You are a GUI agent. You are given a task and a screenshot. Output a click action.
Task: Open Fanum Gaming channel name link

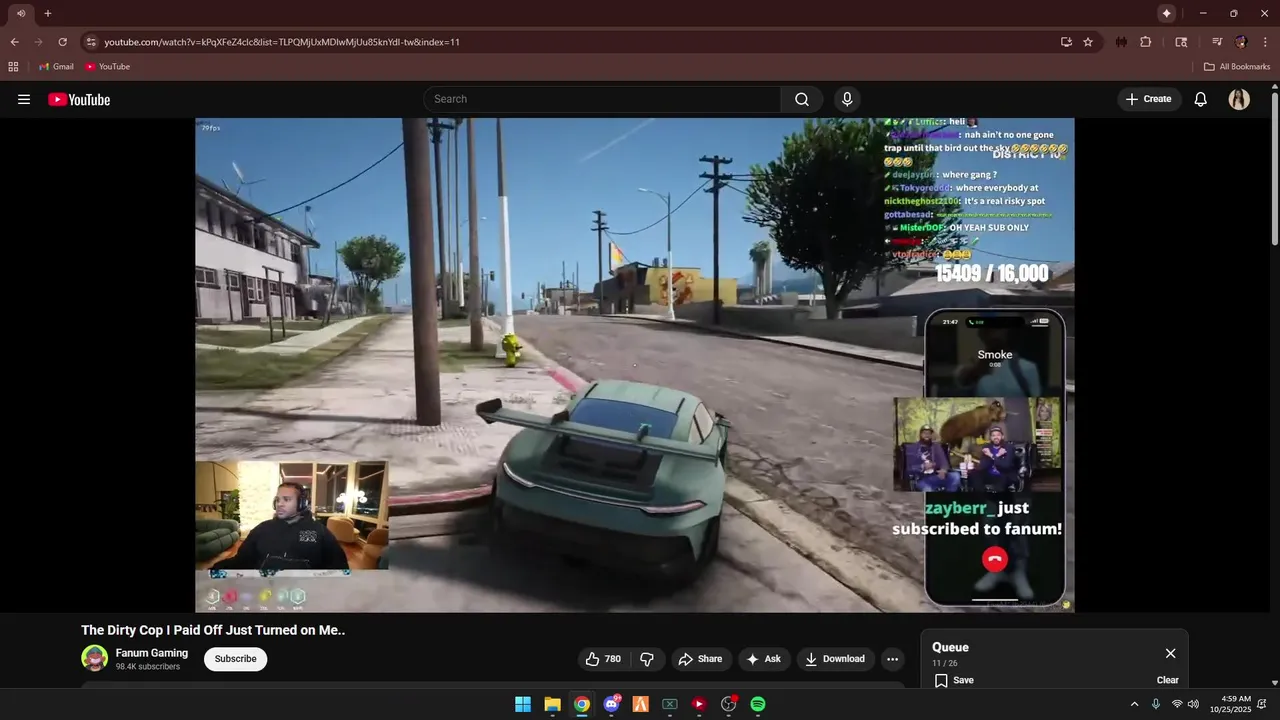coord(152,653)
